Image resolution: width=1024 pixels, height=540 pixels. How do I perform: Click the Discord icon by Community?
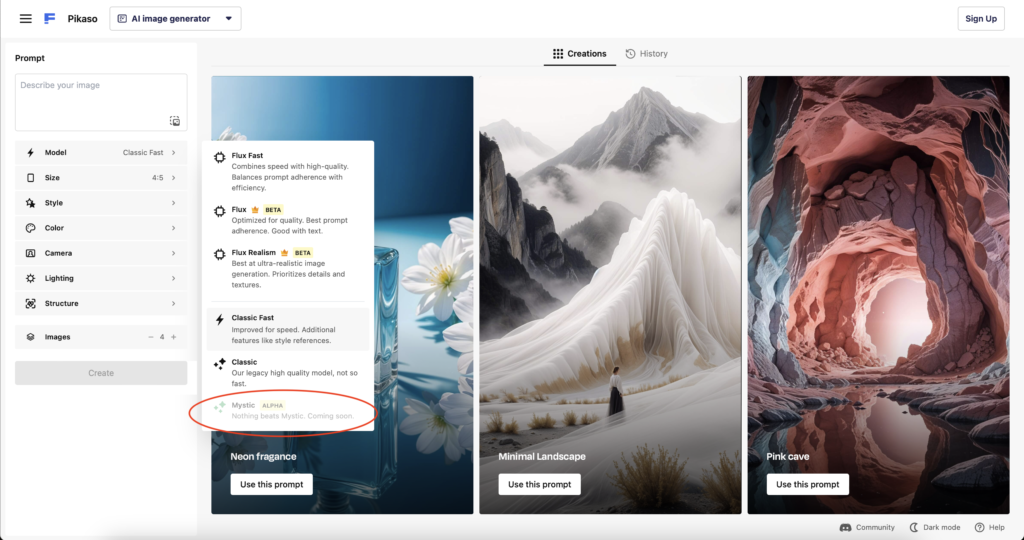click(x=845, y=528)
